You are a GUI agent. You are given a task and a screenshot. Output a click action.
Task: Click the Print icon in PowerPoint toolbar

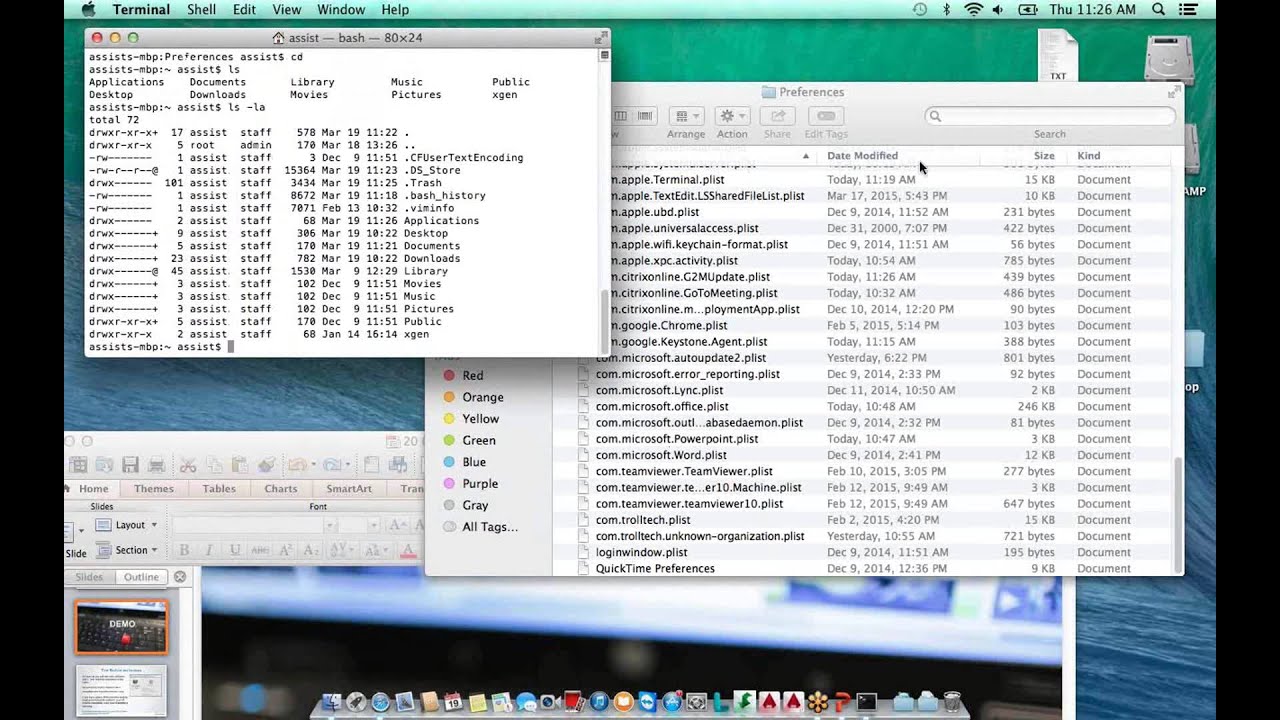coord(156,464)
